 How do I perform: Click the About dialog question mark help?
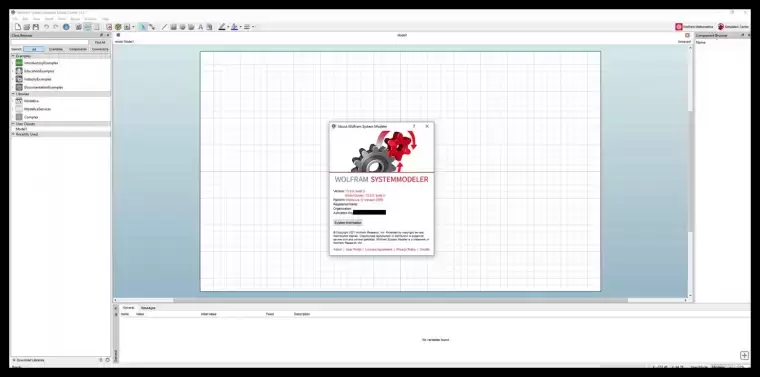[414, 126]
